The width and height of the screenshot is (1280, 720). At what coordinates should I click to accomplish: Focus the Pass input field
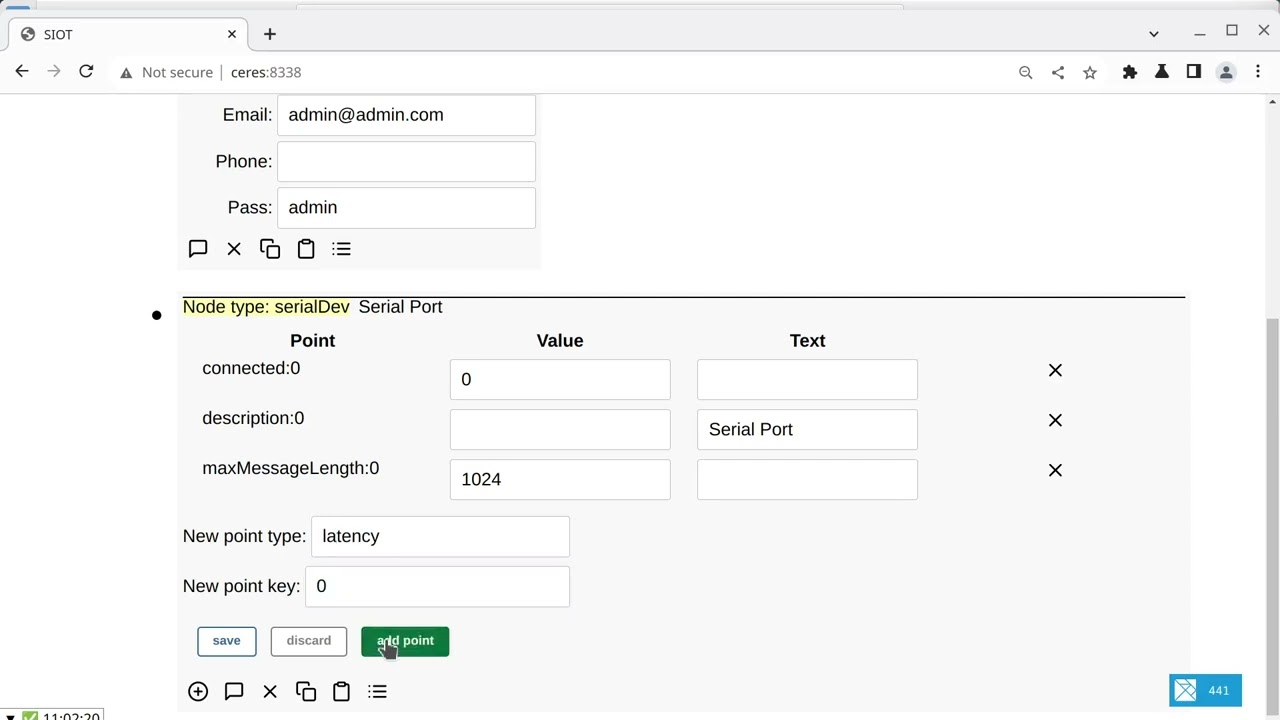pyautogui.click(x=406, y=207)
